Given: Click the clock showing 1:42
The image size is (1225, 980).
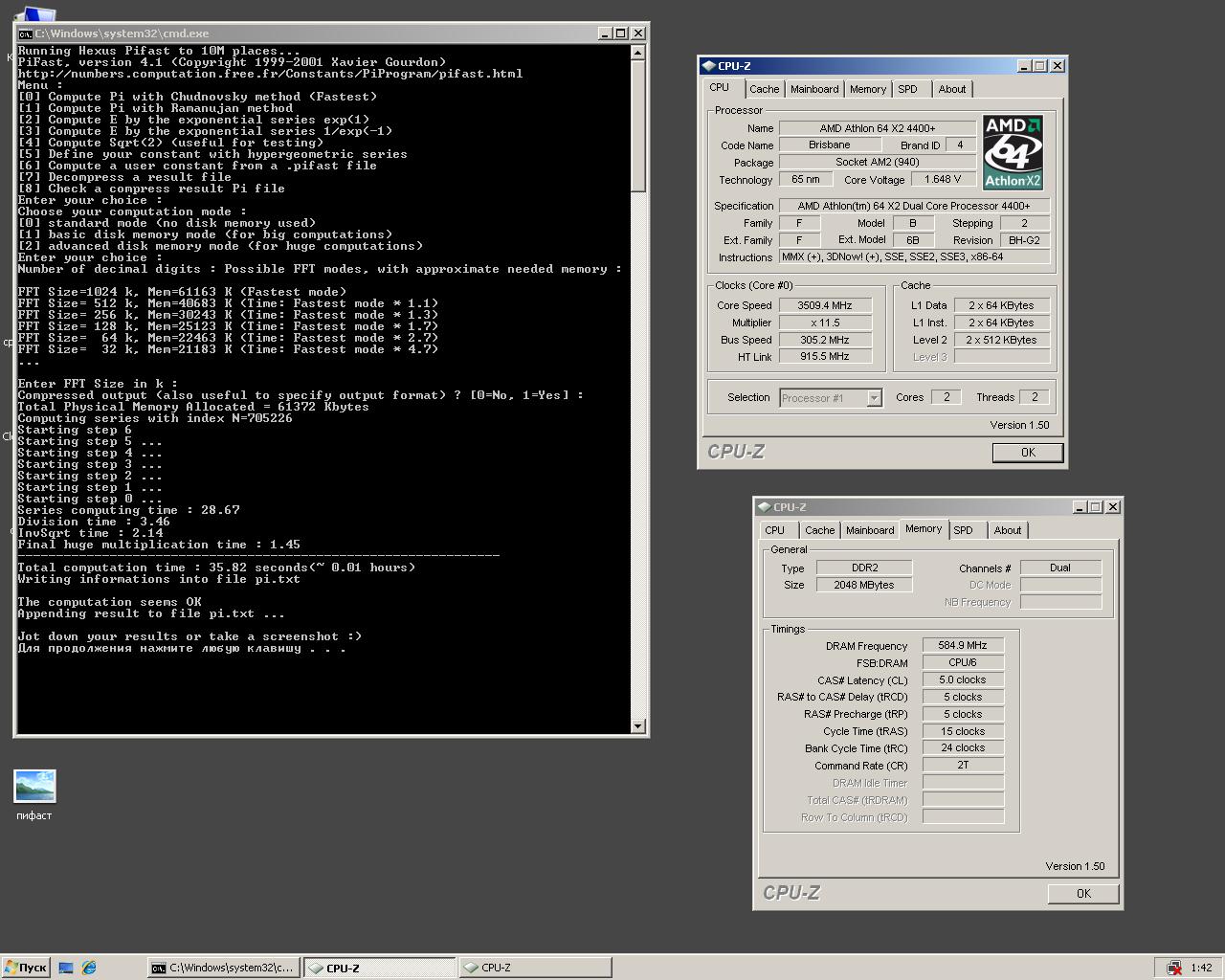Looking at the screenshot, I should pyautogui.click(x=1202, y=968).
